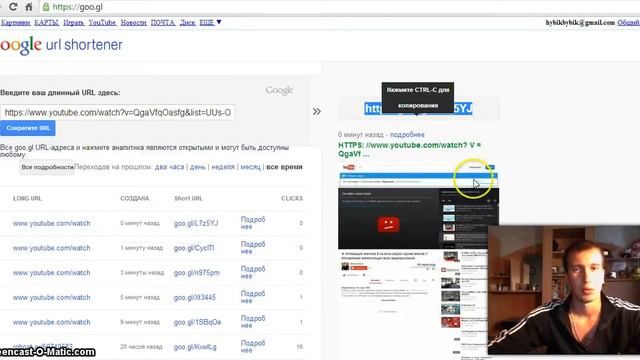Open the Новости link in top bar

(x=133, y=22)
